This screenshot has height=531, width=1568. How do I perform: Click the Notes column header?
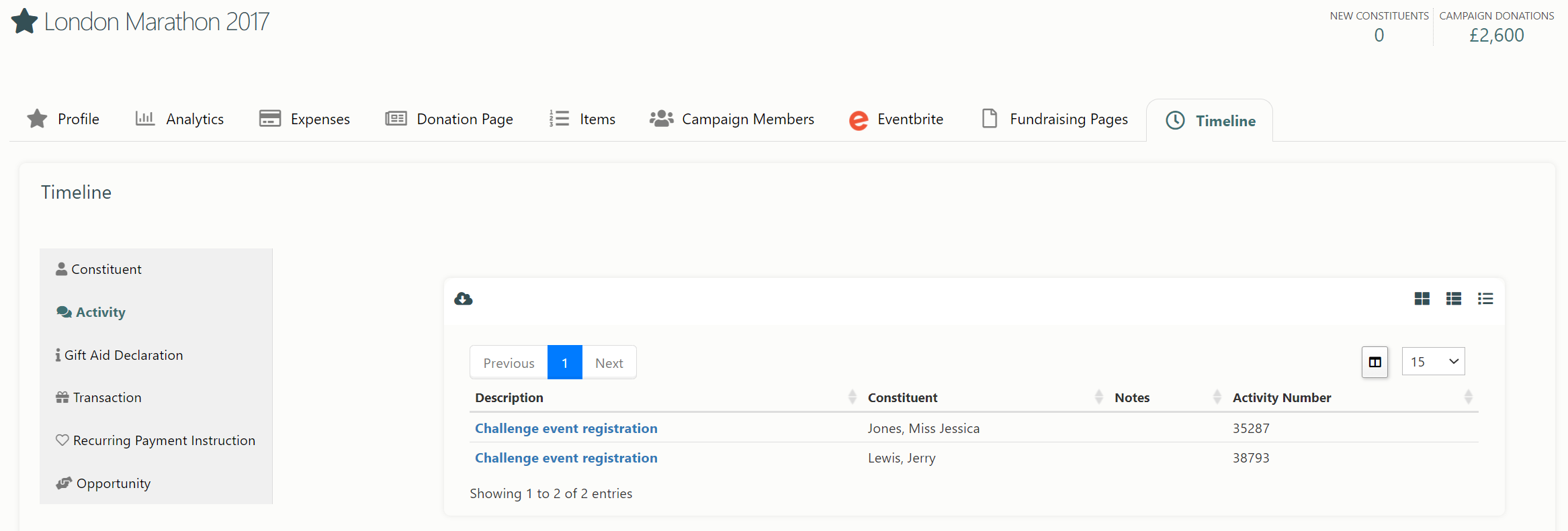coord(1132,397)
